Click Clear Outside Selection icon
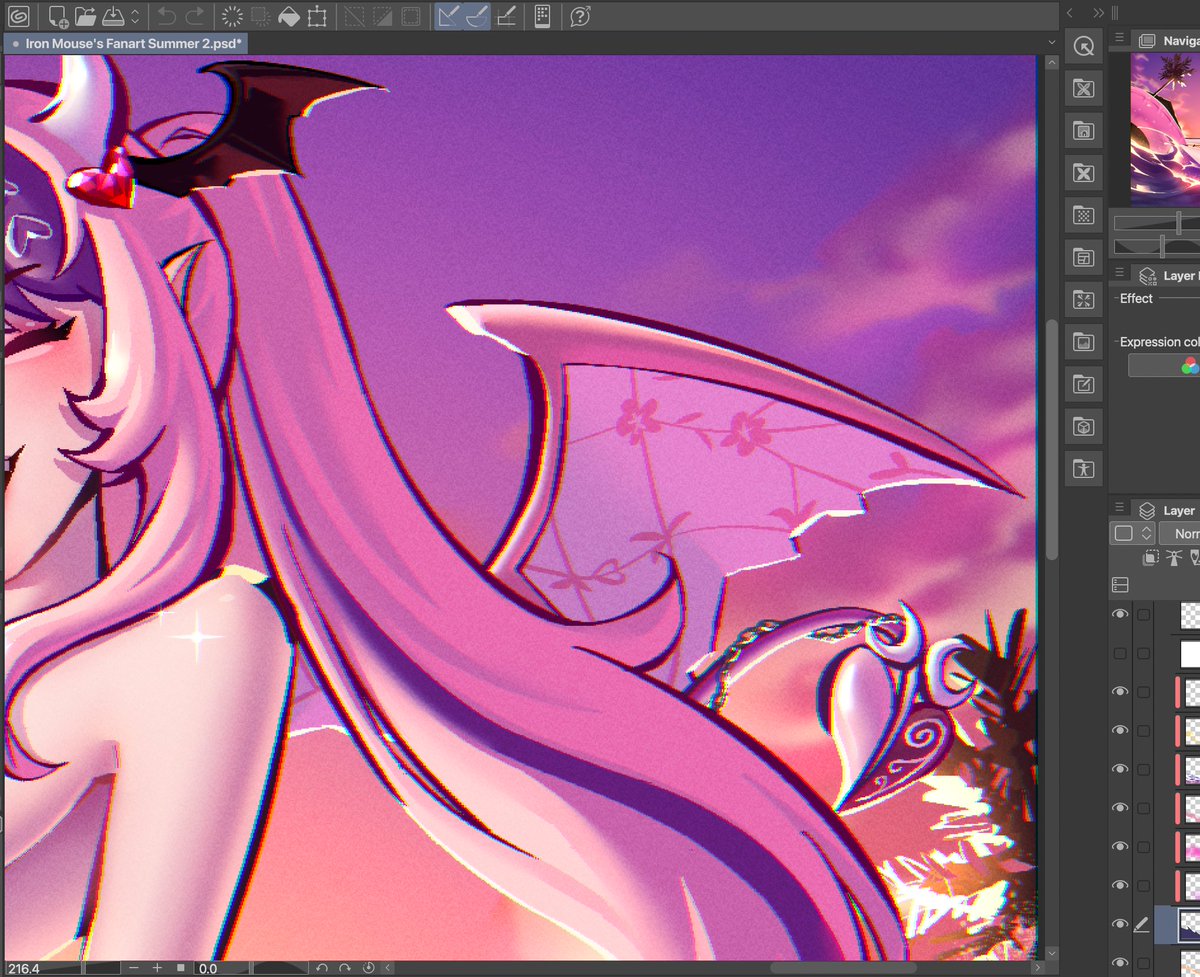The image size is (1200, 977). [x=260, y=16]
